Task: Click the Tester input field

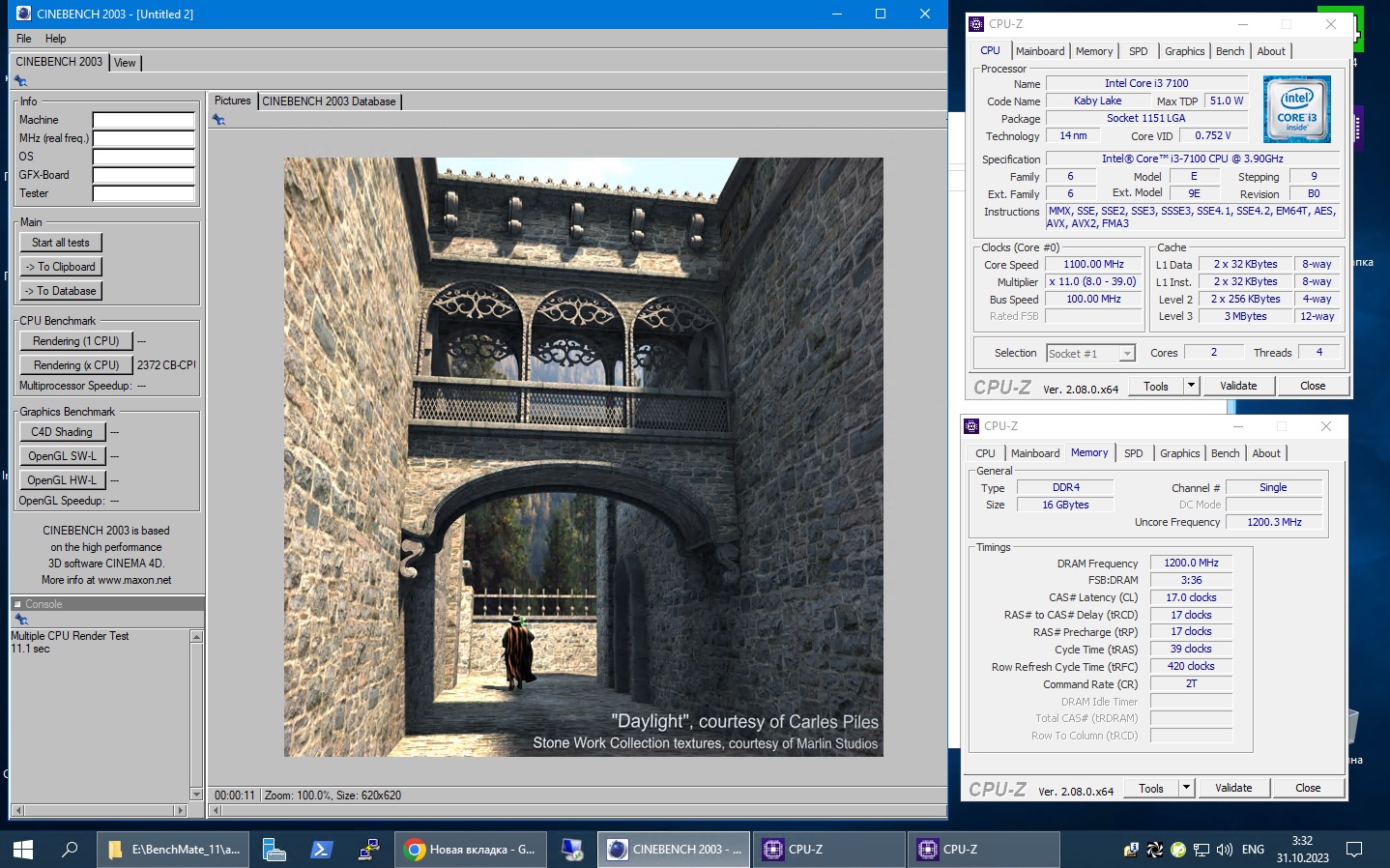Action: (x=144, y=193)
